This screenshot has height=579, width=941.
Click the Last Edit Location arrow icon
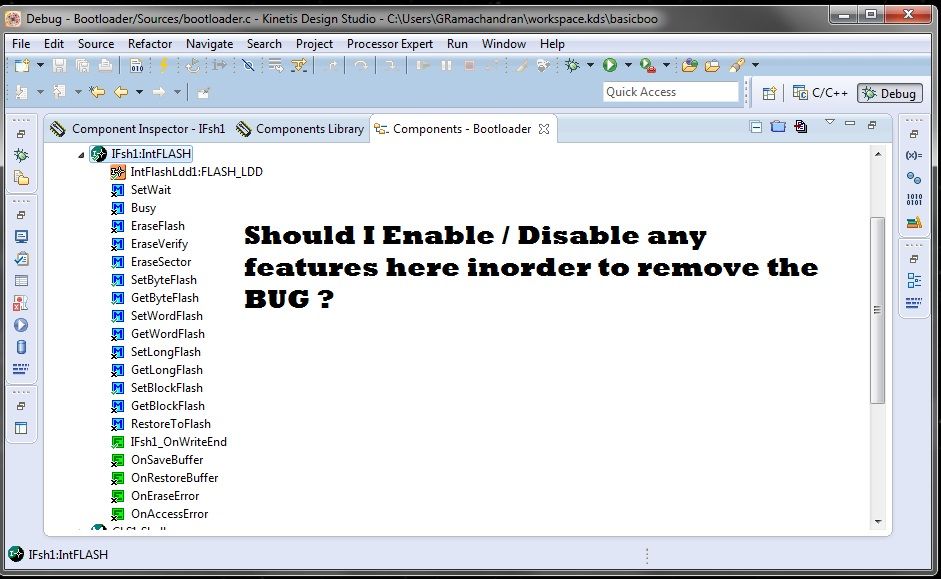[x=97, y=92]
